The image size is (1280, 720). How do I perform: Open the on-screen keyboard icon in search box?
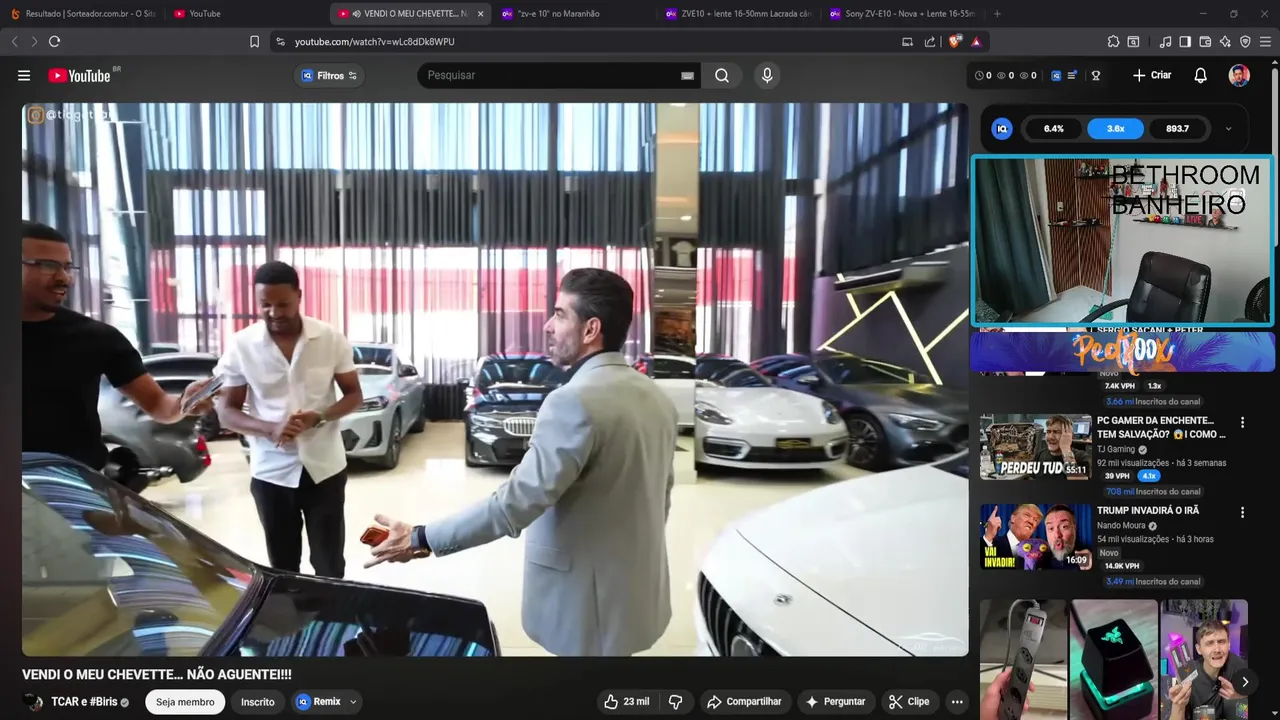687,76
